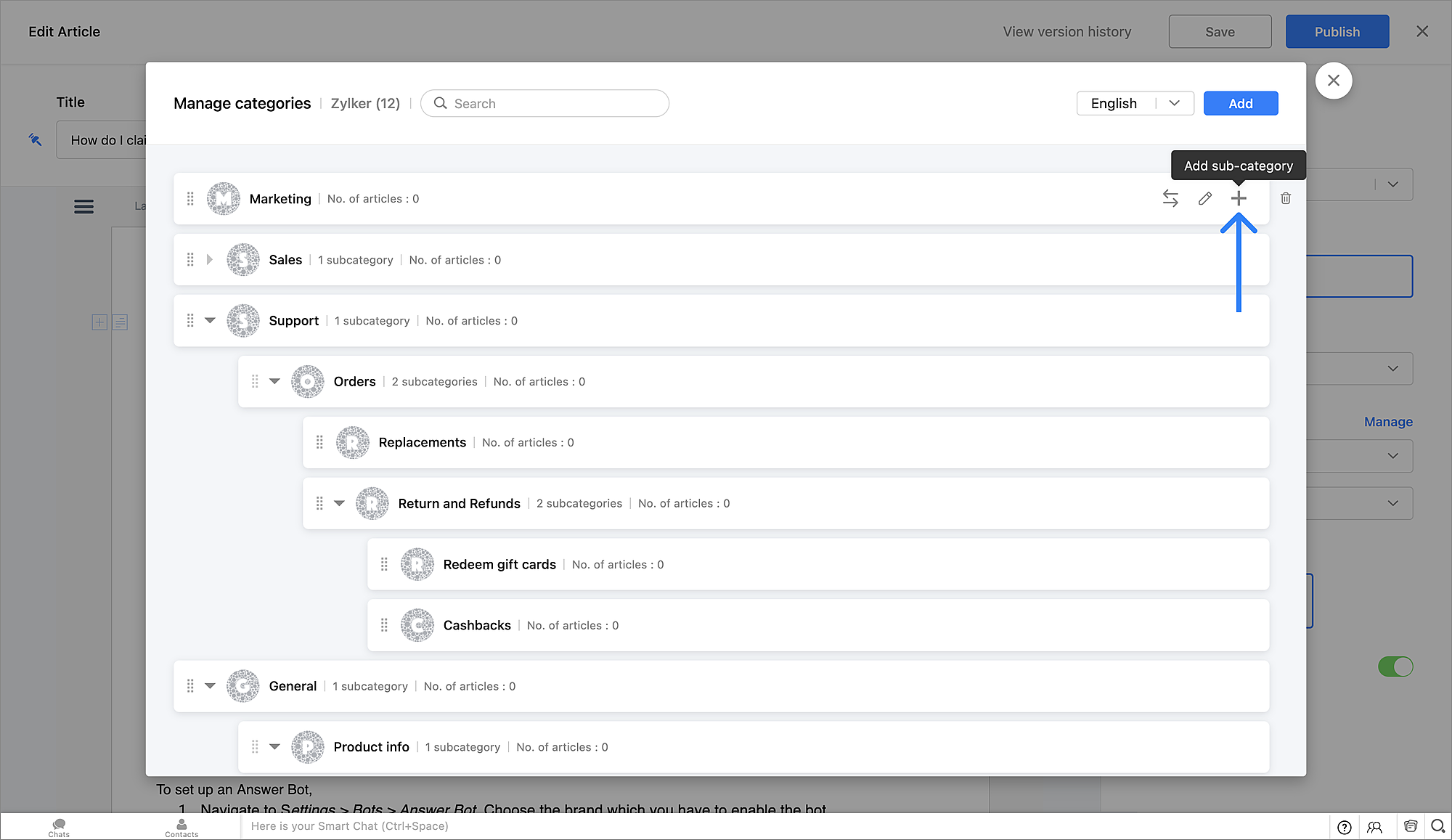Click the Manage link on the right
Viewport: 1452px width, 840px height.
(1387, 422)
